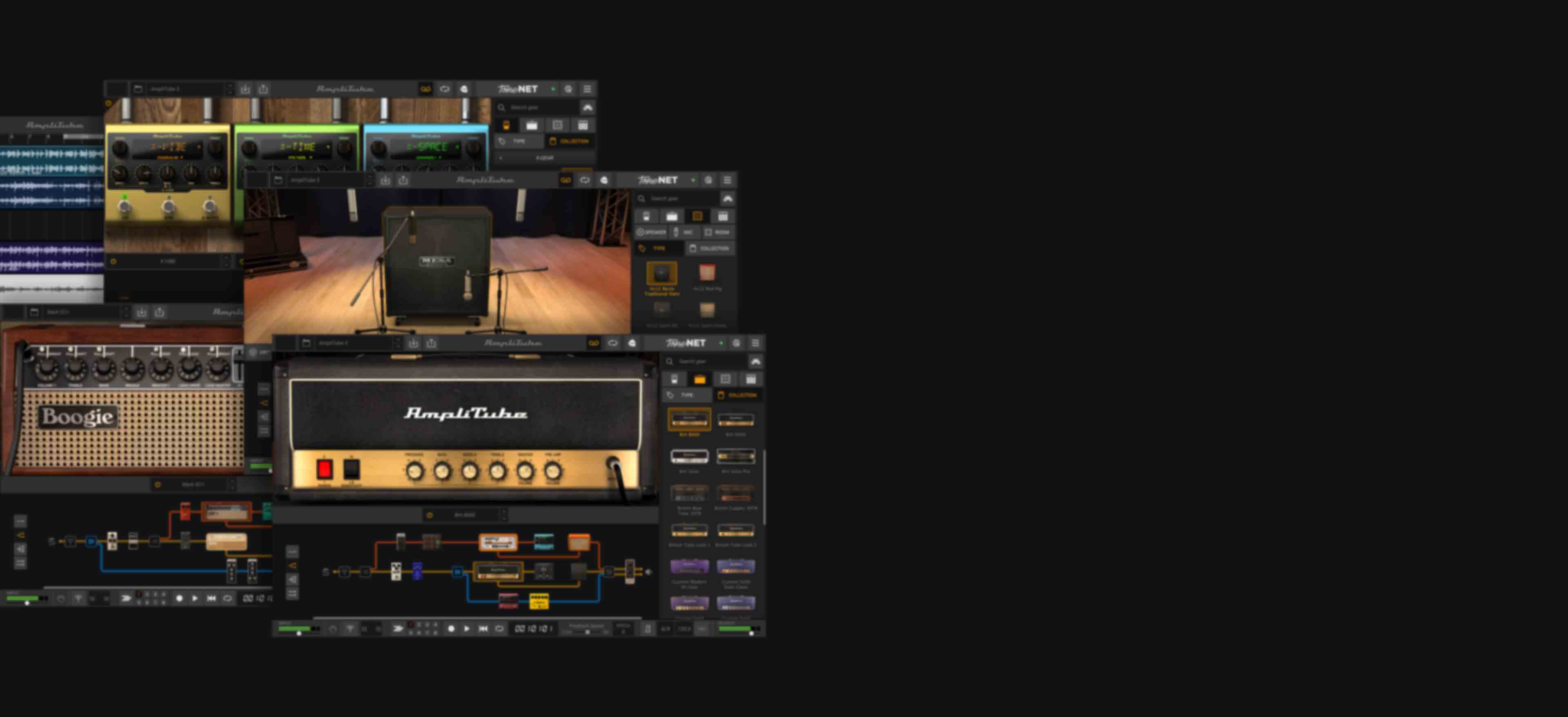The image size is (1568, 717).
Task: Open time signature selector in front bottom bar
Action: click(x=665, y=629)
